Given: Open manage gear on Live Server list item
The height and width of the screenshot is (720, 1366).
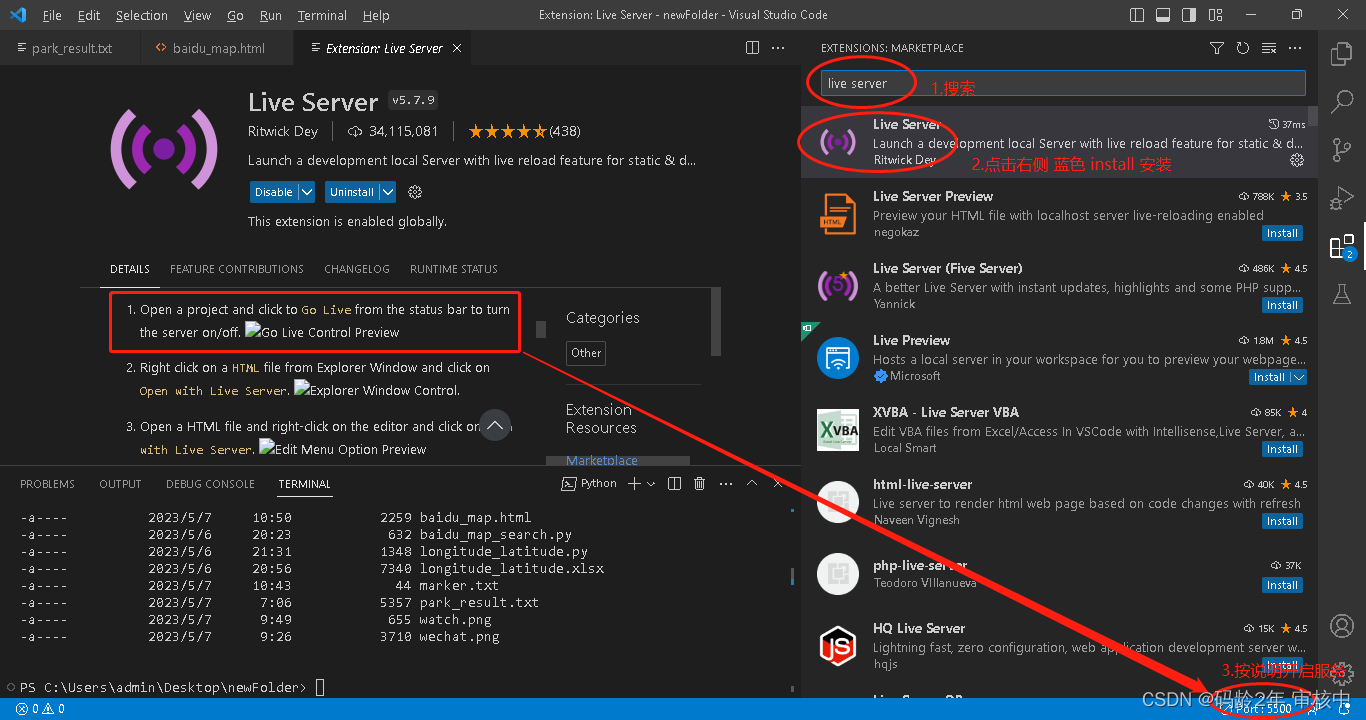Looking at the screenshot, I should coord(1297,160).
